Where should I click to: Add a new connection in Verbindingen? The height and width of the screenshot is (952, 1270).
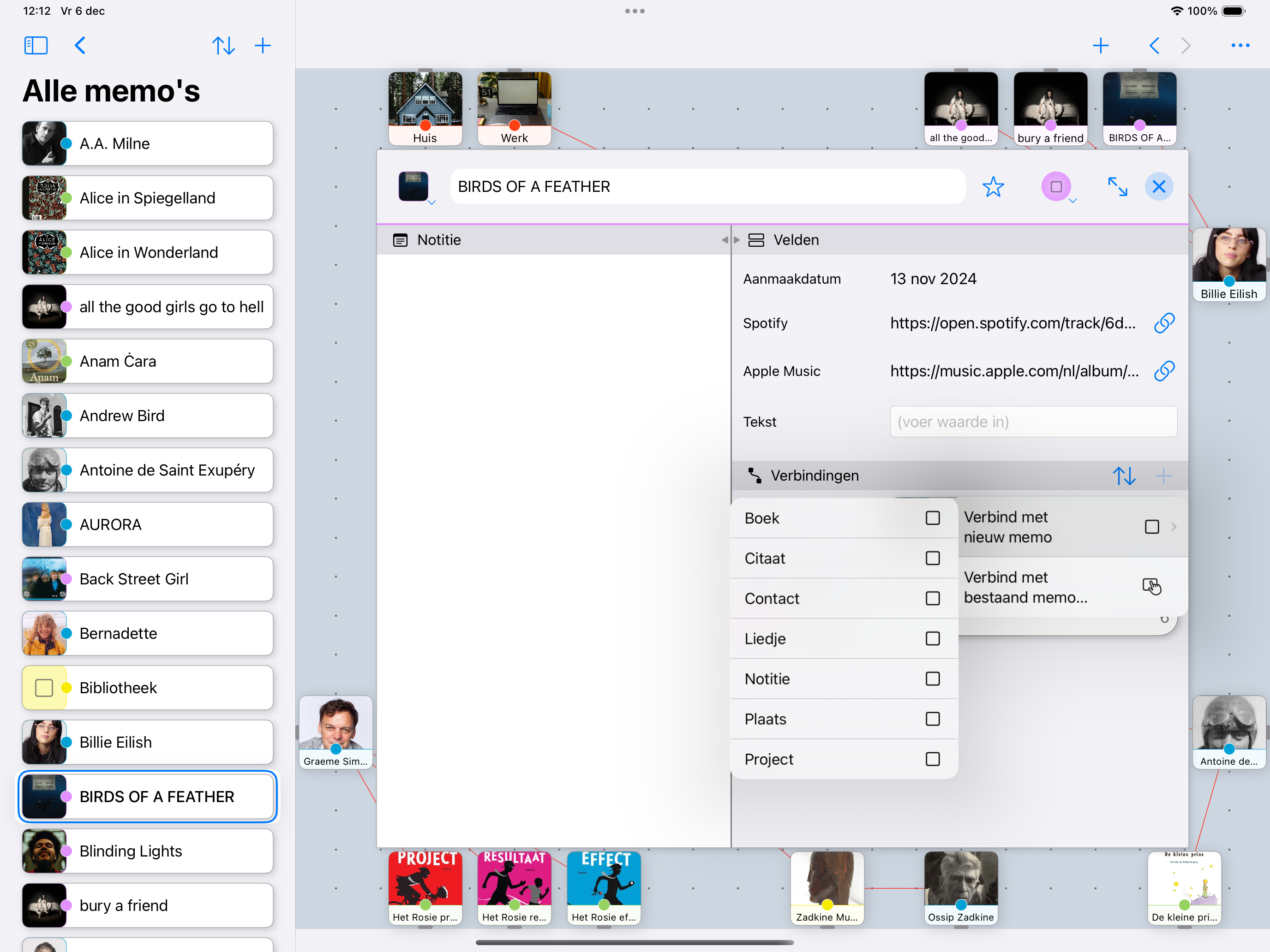[1164, 475]
